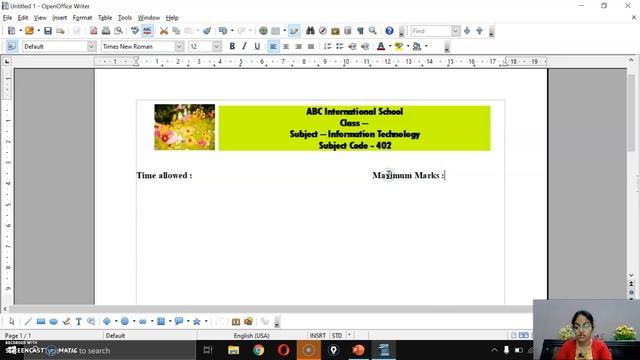The height and width of the screenshot is (360, 640).
Task: Select the Format Paintbrush icon
Action: (x=207, y=31)
